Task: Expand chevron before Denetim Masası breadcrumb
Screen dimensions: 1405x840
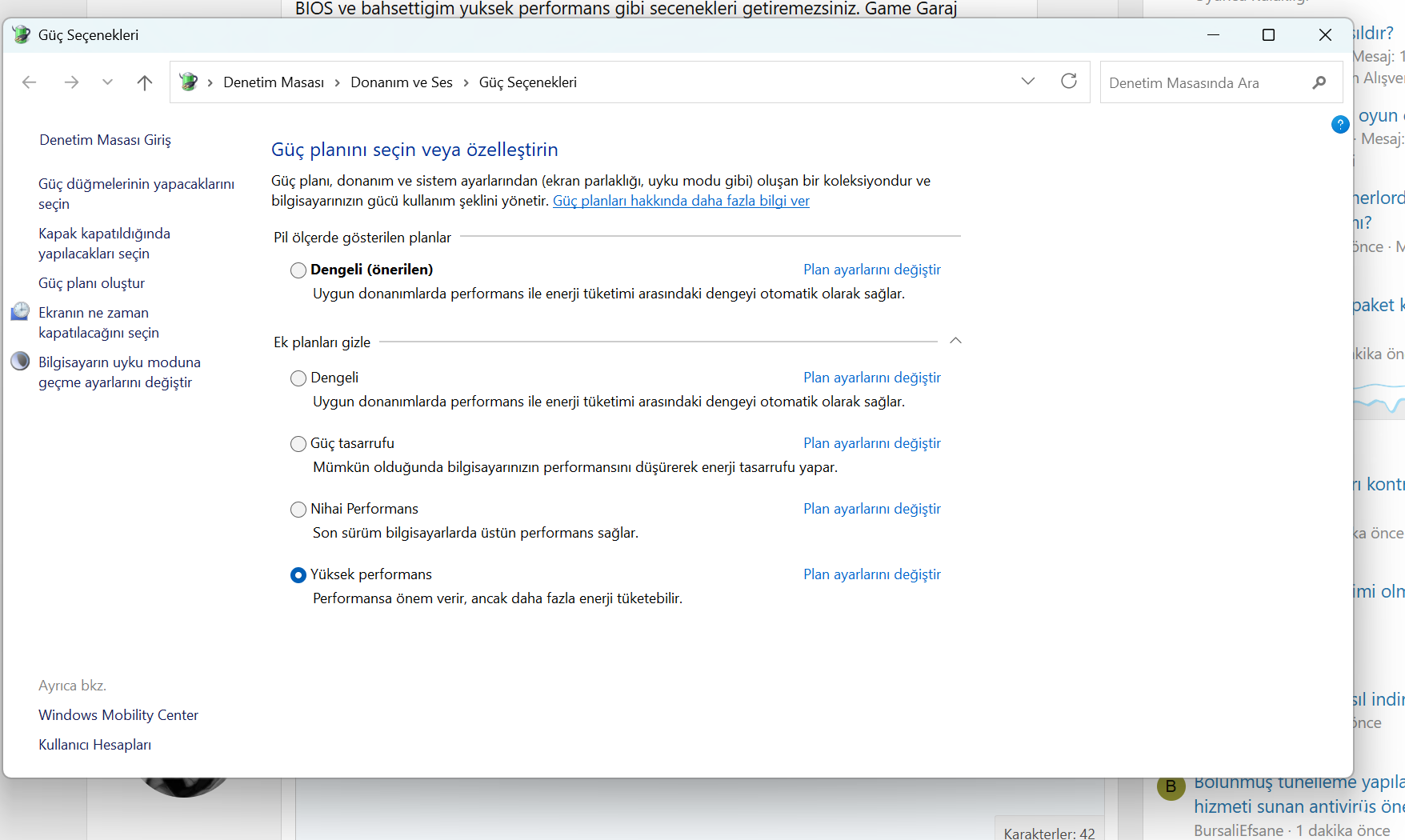Action: (x=210, y=82)
